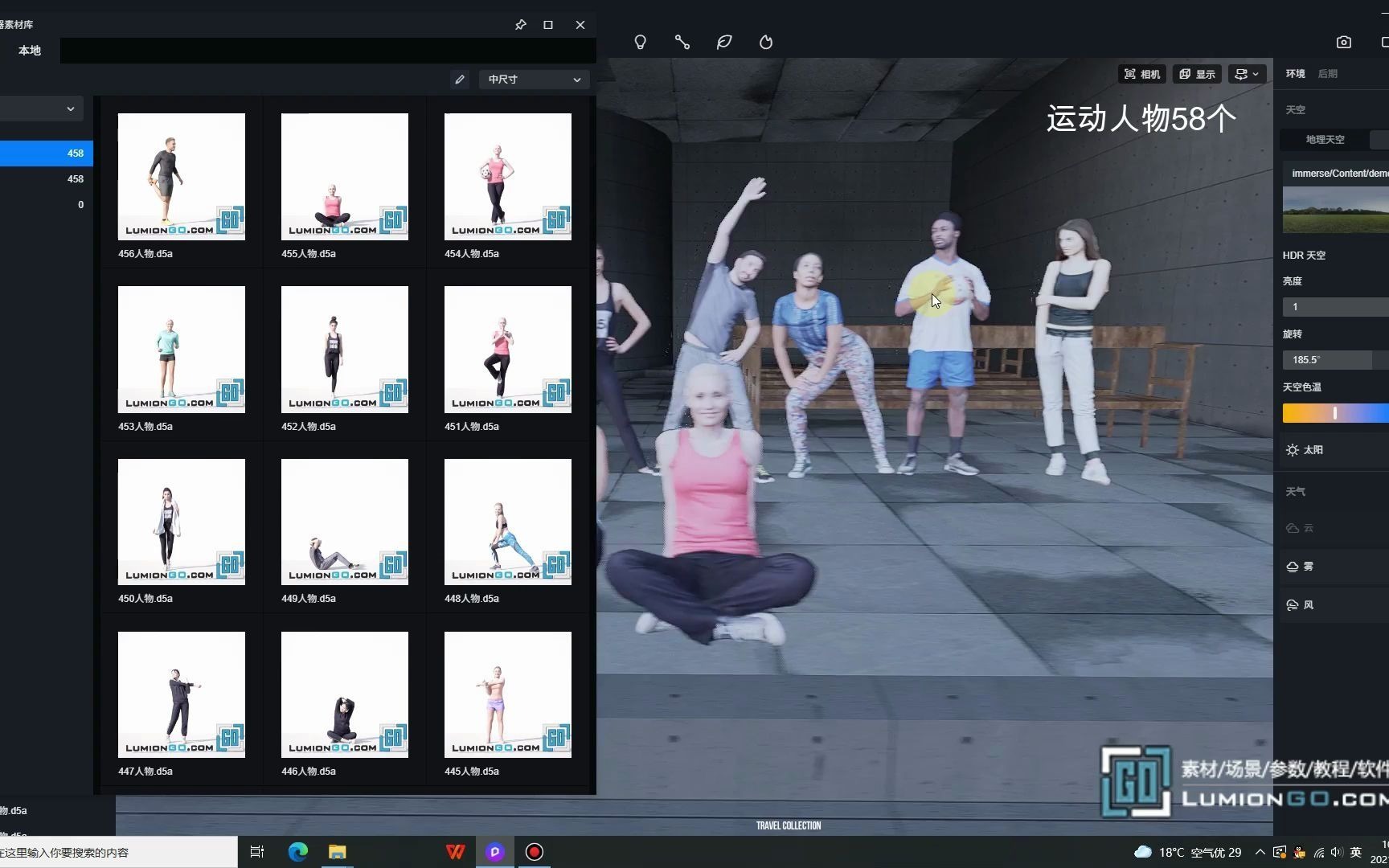Select the category row showing 0
This screenshot has height=868, width=1389.
(x=47, y=205)
